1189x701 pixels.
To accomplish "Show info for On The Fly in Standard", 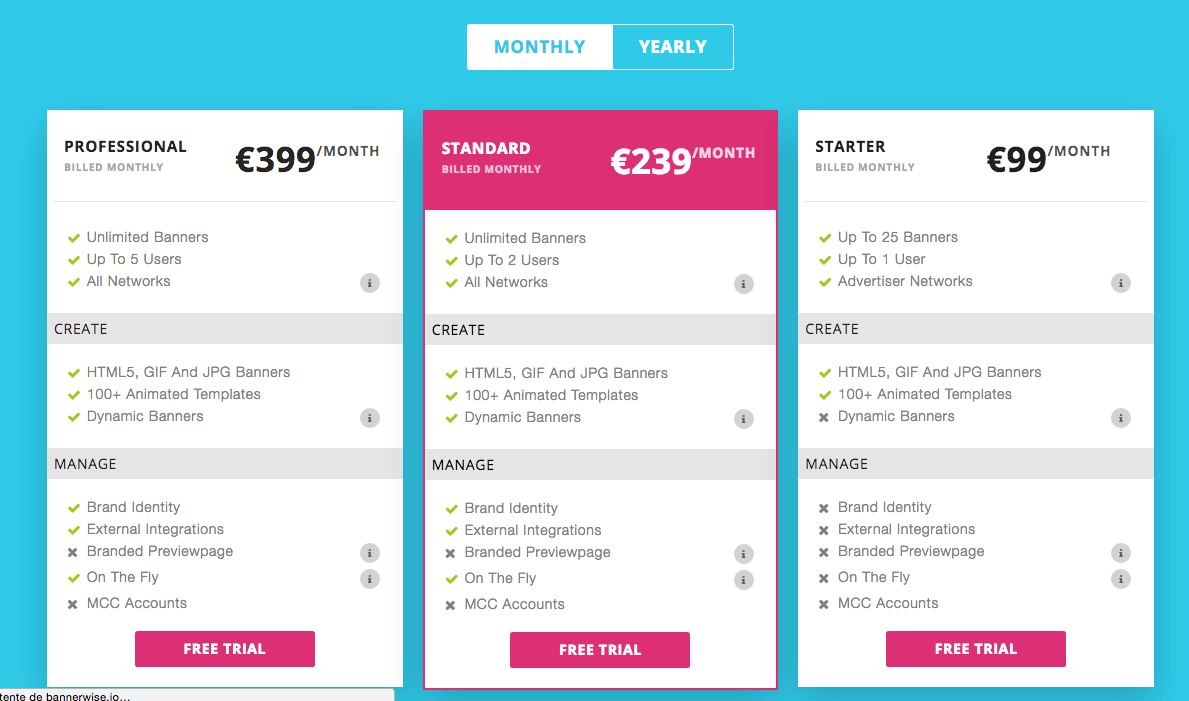I will tap(744, 580).
